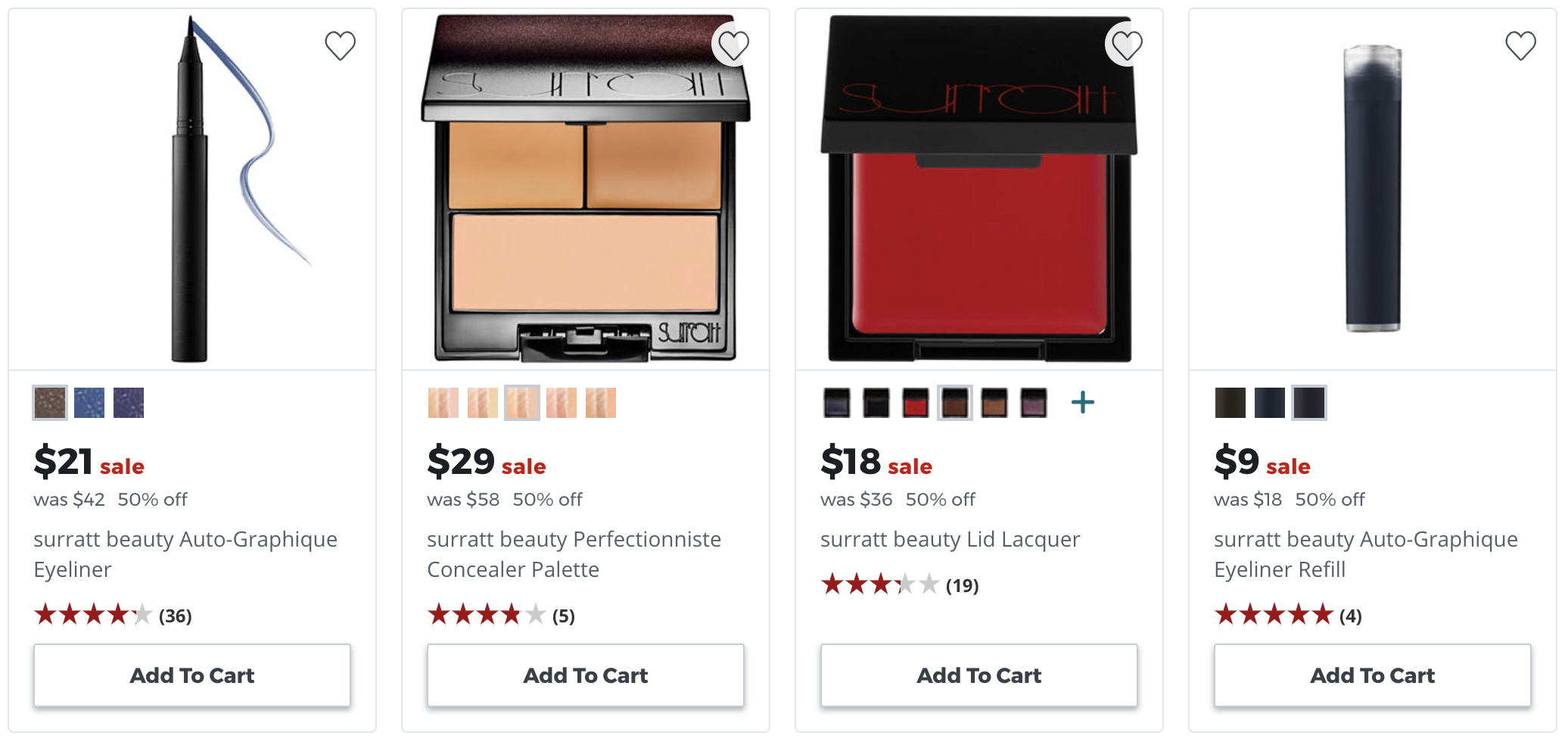The image size is (1568, 745).
Task: Pick the dark purple eyeliner swatch
Action: point(129,403)
